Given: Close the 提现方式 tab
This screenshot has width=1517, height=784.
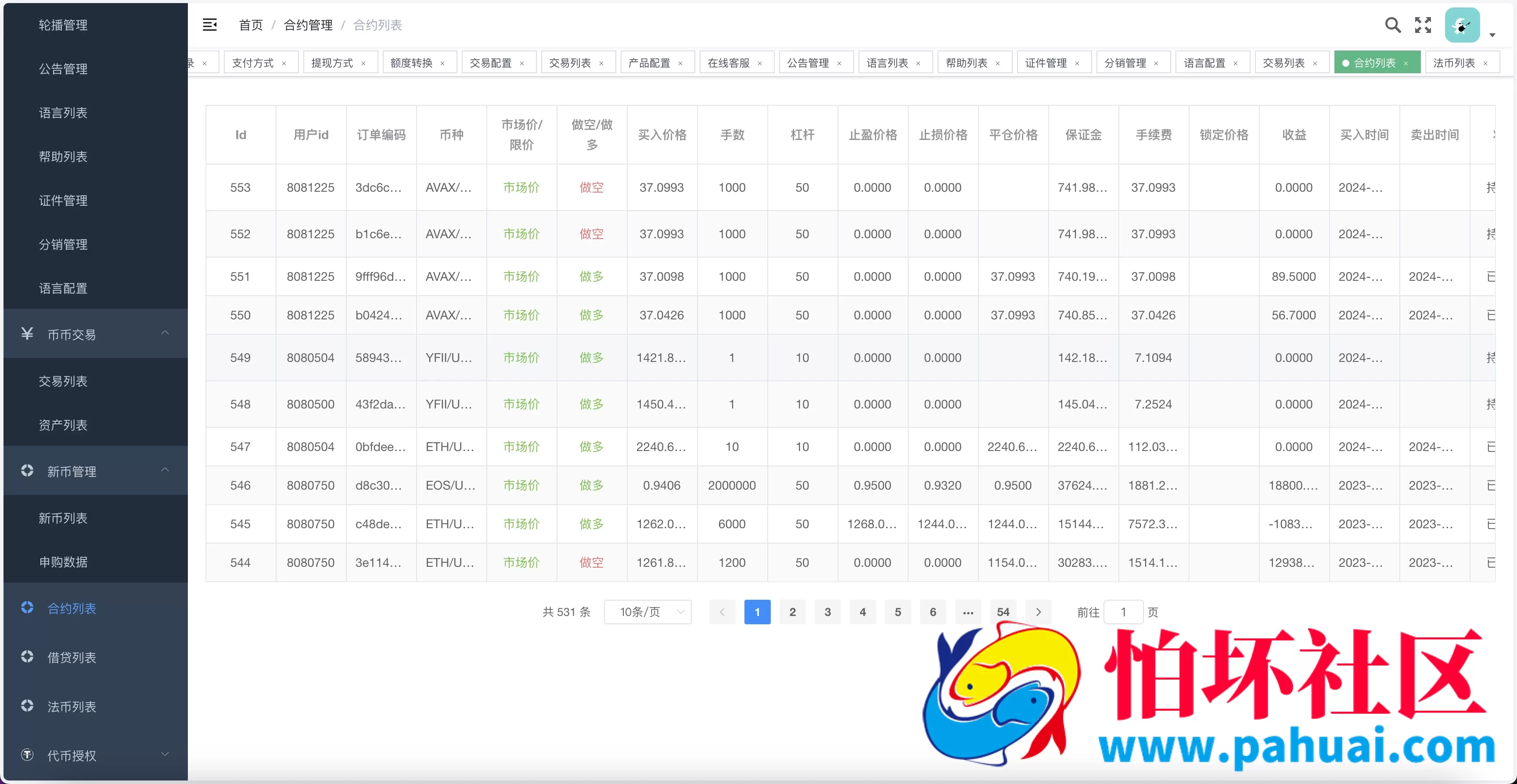Looking at the screenshot, I should click(x=364, y=62).
